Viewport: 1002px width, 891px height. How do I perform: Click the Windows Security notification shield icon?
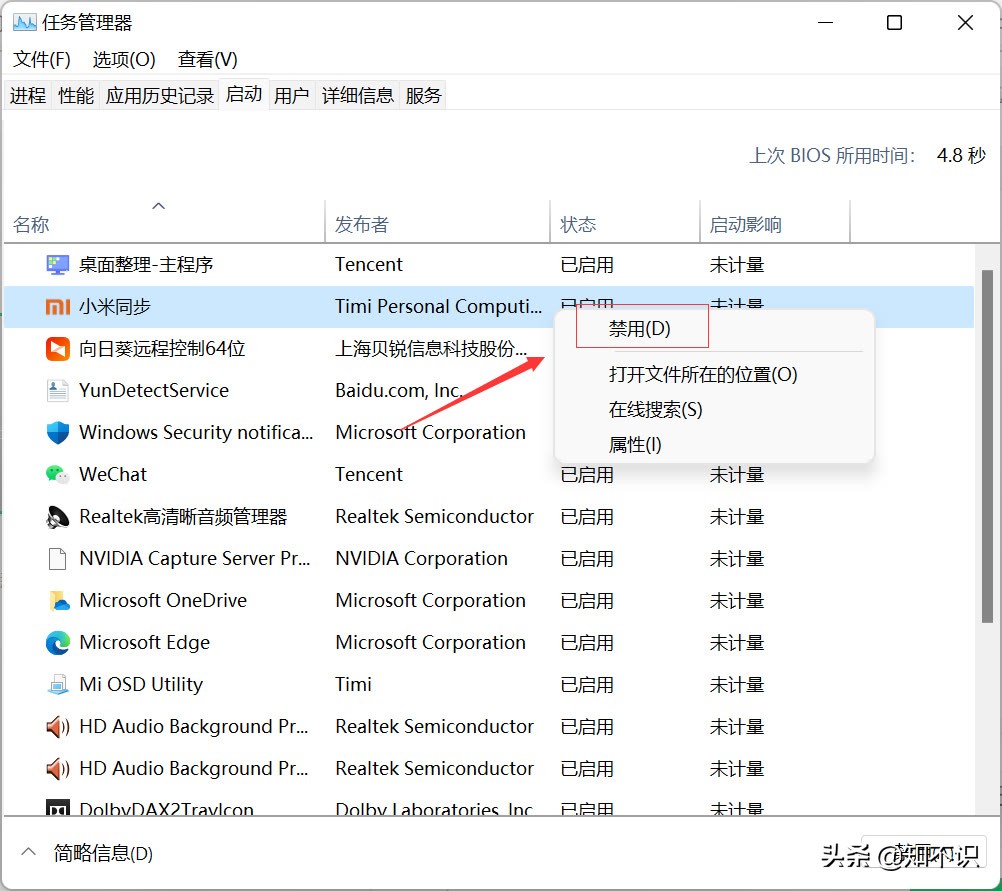pos(58,432)
